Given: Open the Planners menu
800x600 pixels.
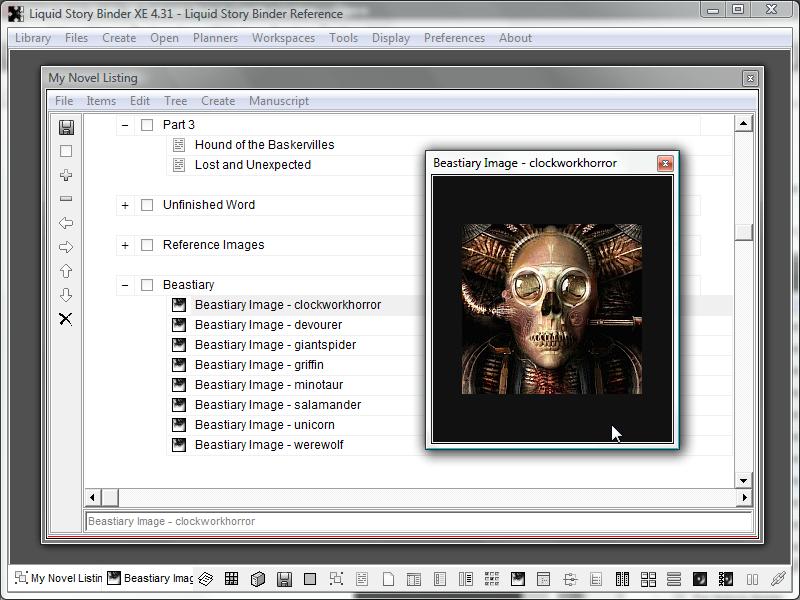Looking at the screenshot, I should pyautogui.click(x=215, y=38).
